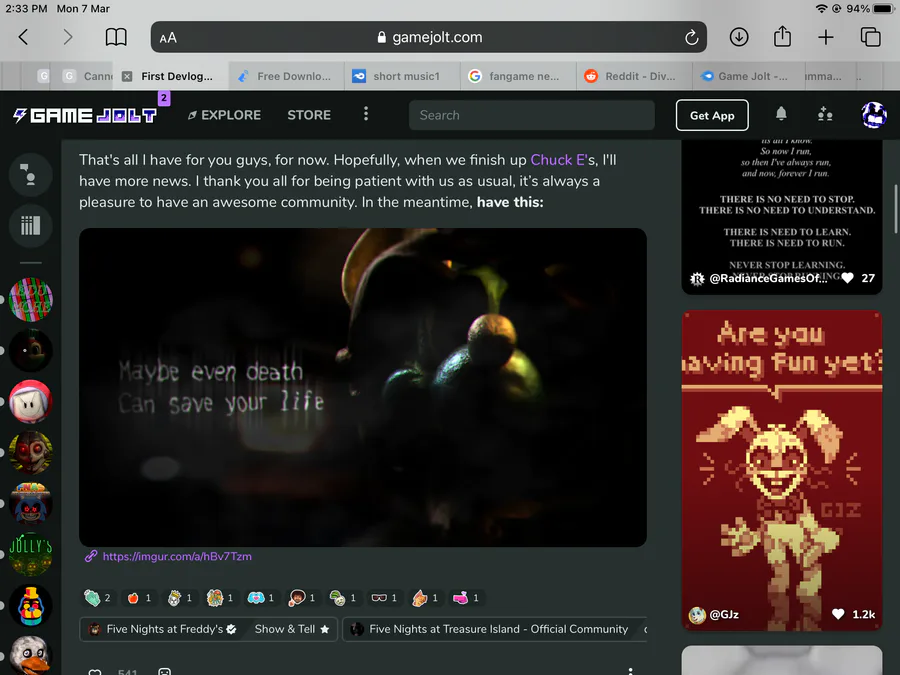The height and width of the screenshot is (675, 900).
Task: Open the STORE page
Action: [x=309, y=115]
